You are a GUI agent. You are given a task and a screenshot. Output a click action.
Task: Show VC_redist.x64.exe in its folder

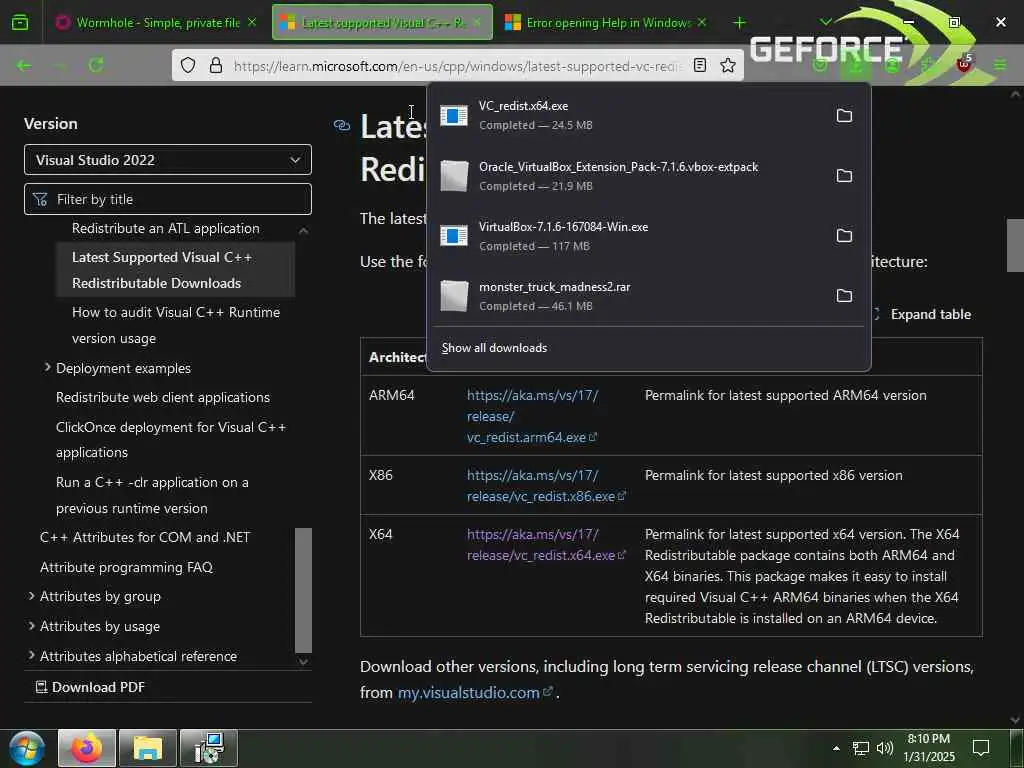point(844,116)
